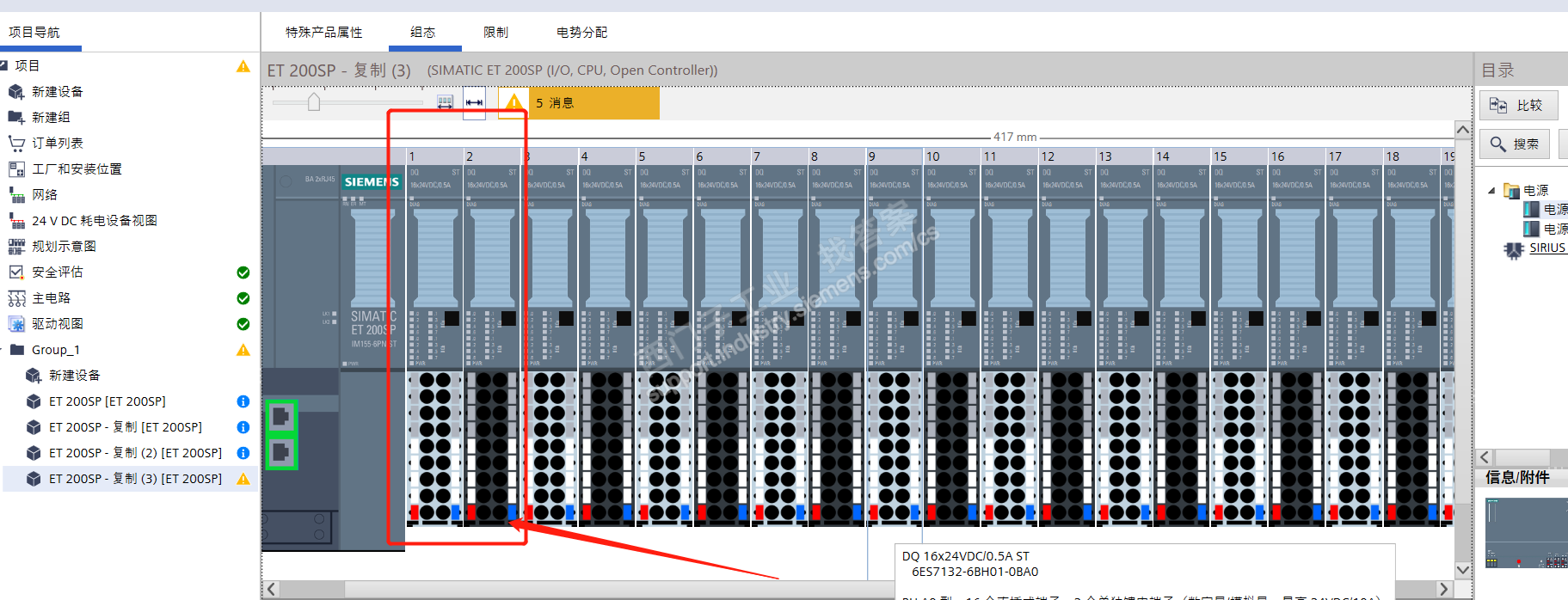Image resolution: width=1568 pixels, height=600 pixels.
Task: Select the module in slot 18
Action: pos(1412,344)
